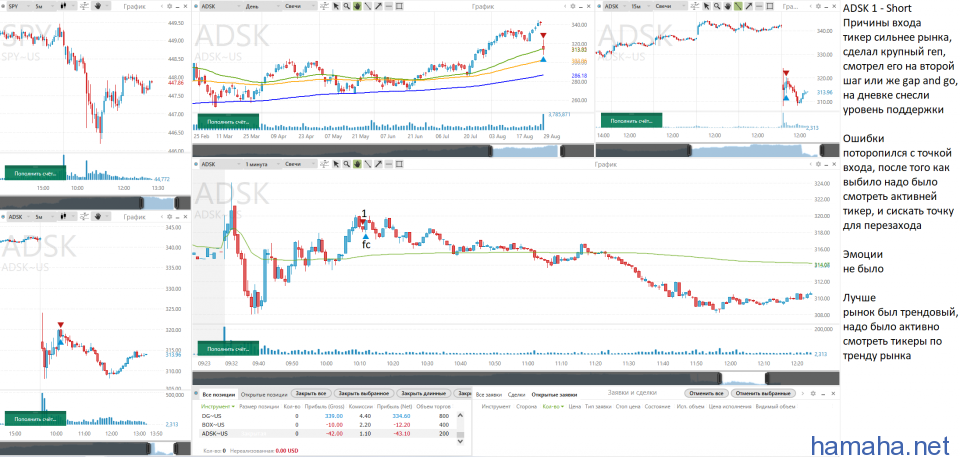Open the 5м timeframe dropdown in the lower-left ADSK chart

[44, 217]
